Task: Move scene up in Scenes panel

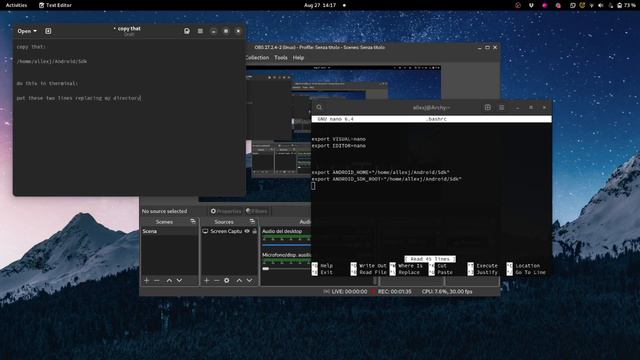Action: click(x=169, y=280)
